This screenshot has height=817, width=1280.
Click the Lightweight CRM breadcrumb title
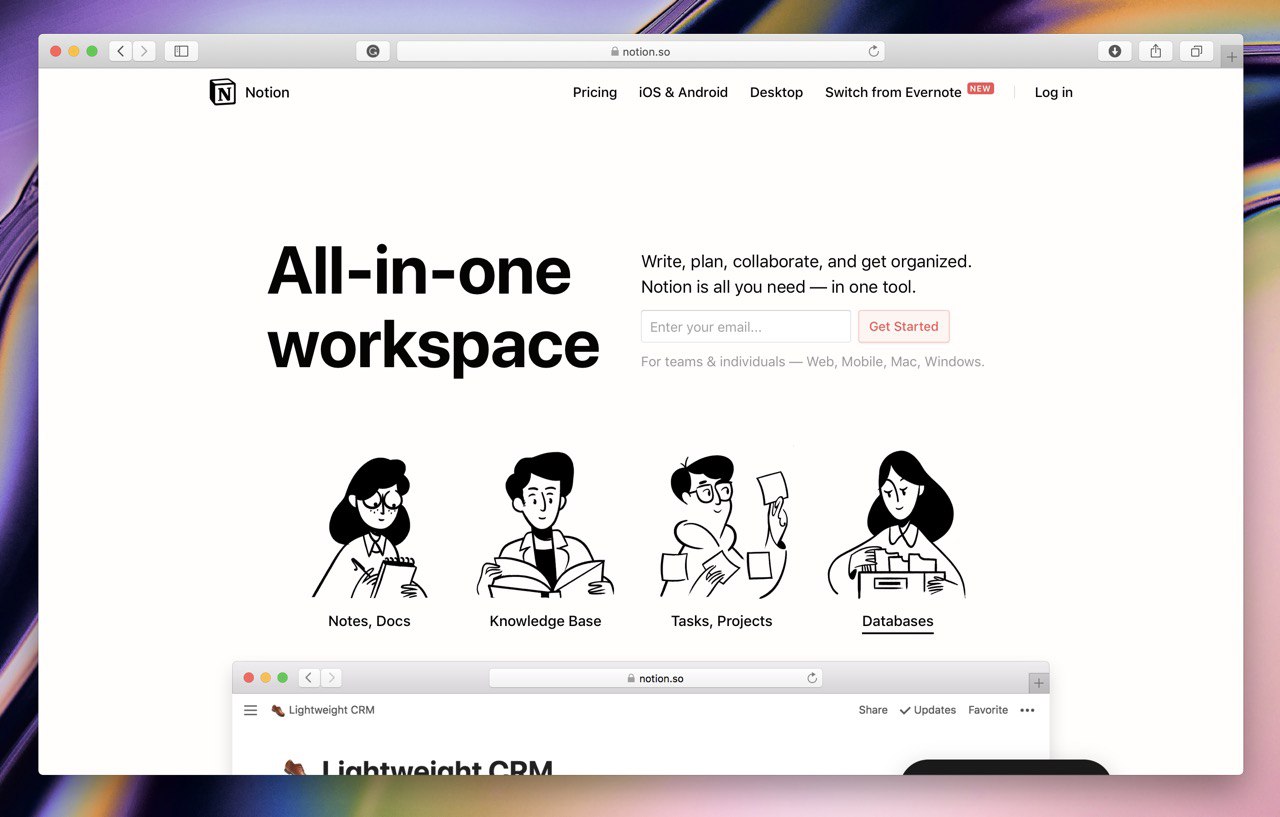(x=331, y=710)
